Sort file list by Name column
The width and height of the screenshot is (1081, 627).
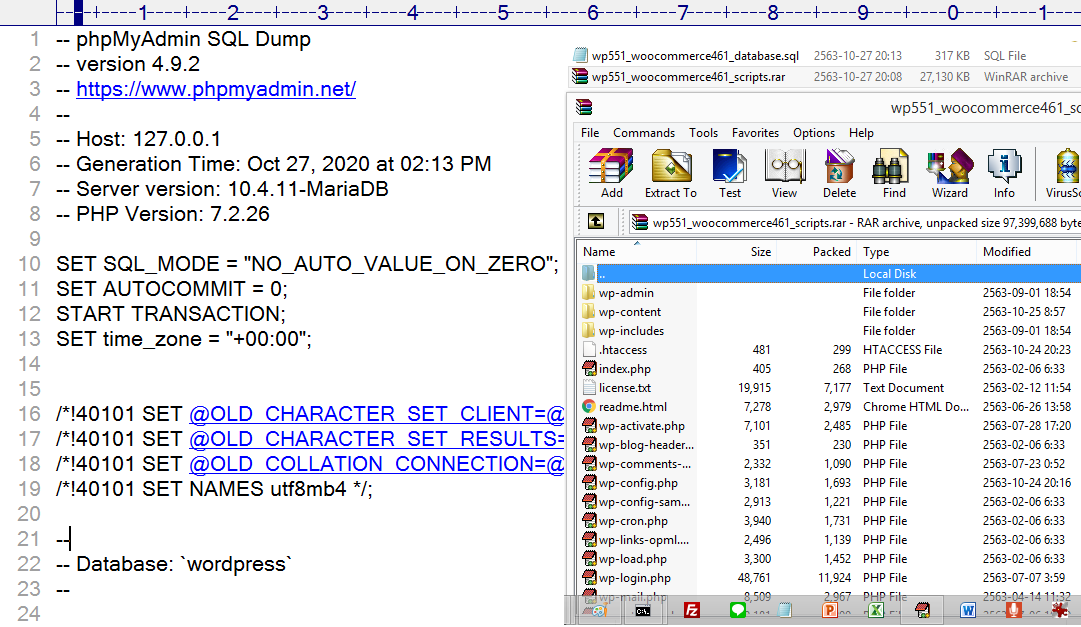point(600,252)
